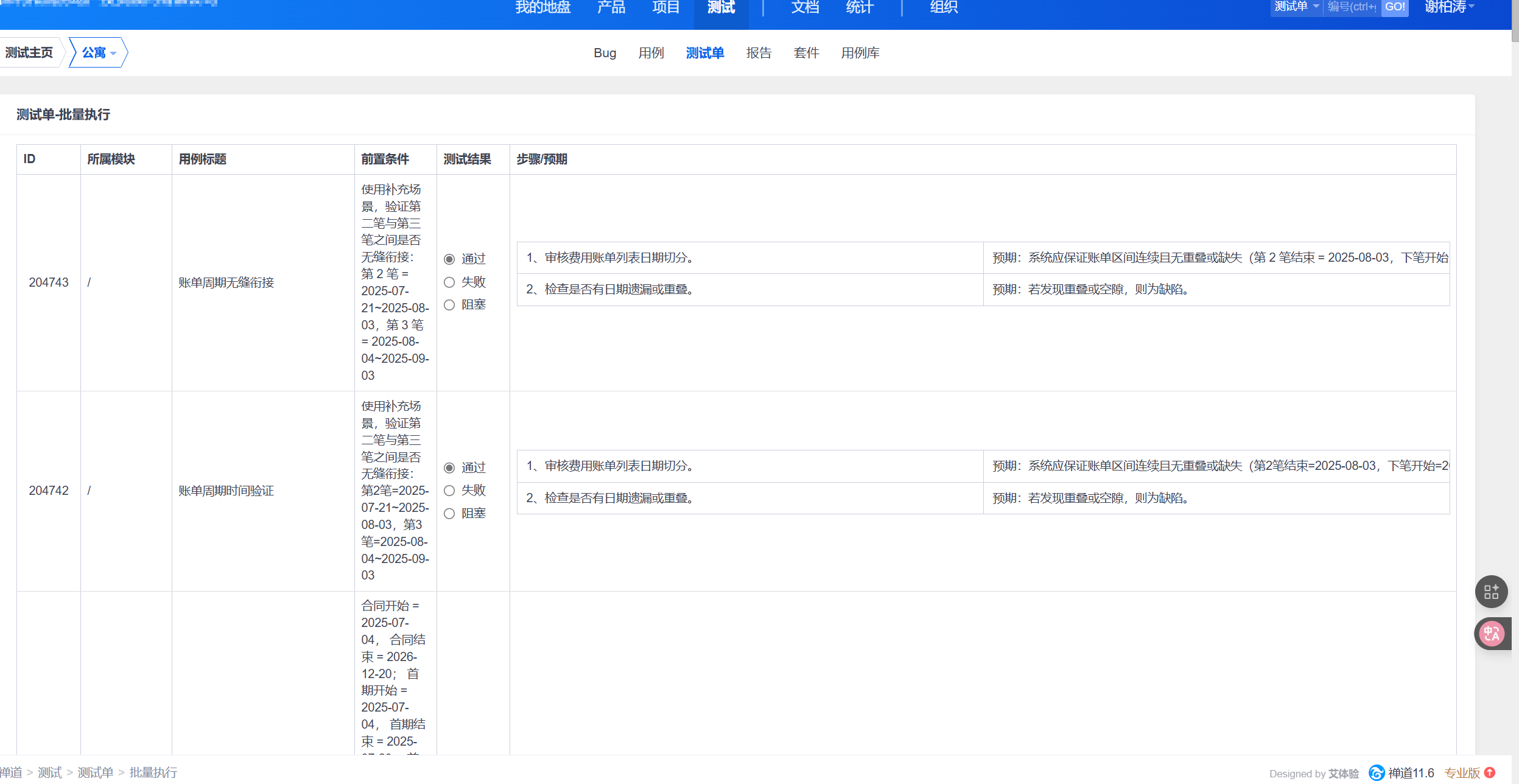Open the 用例库 tab
This screenshot has width=1519, height=784.
pos(860,53)
